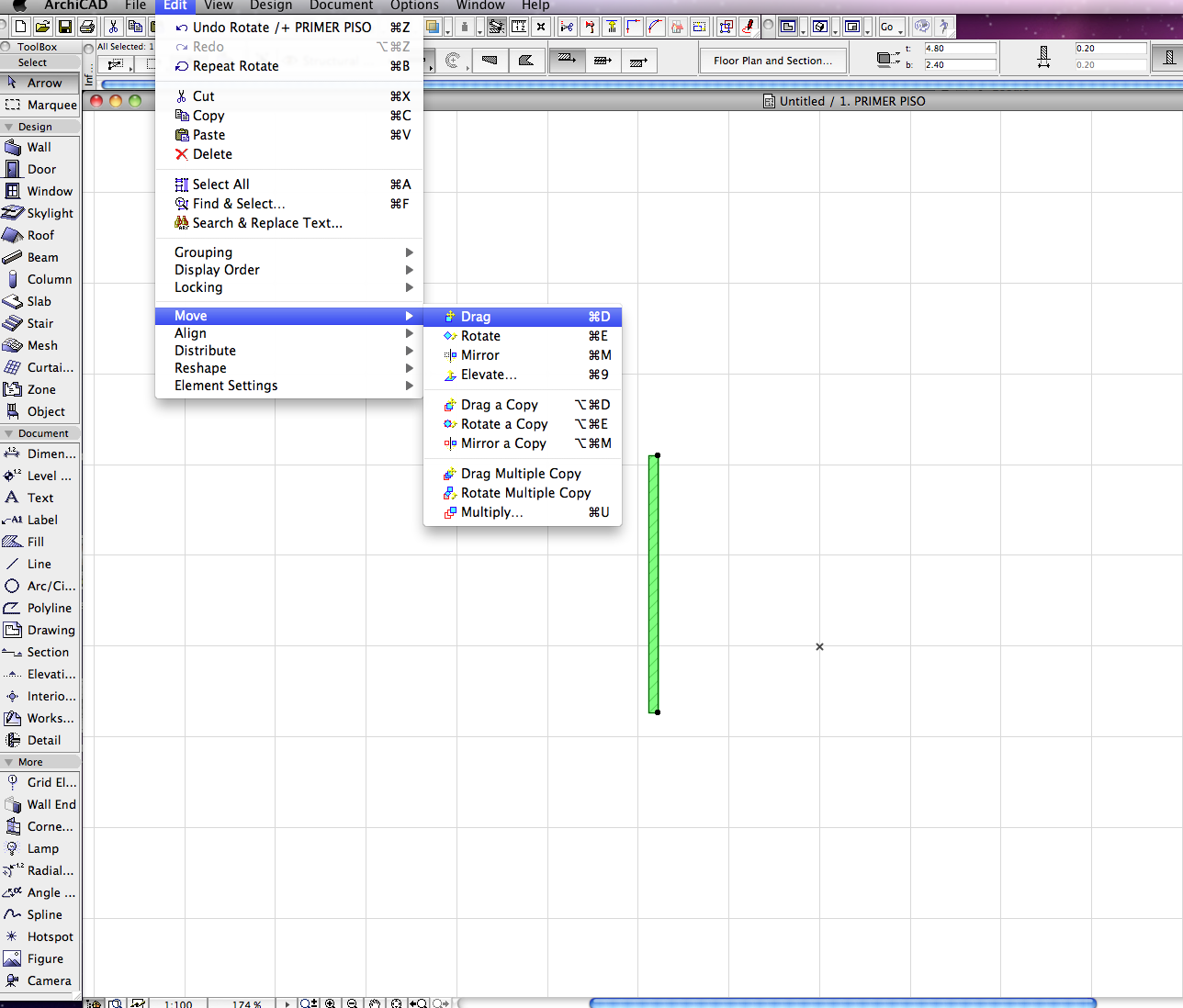Click the 1:100 scale in status bar
The image size is (1183, 1008).
coord(178,1003)
